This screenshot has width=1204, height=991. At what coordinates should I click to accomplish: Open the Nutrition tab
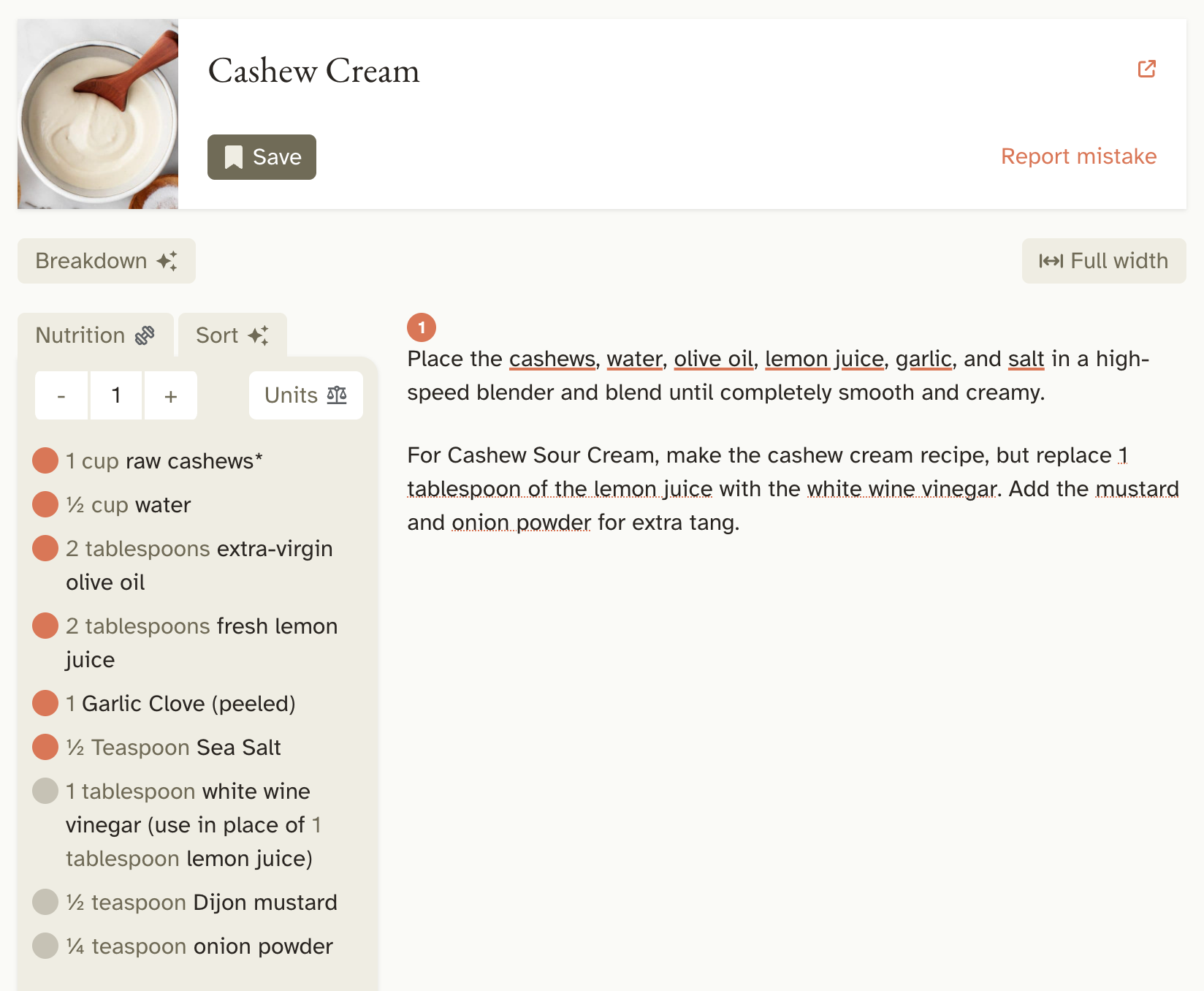[x=95, y=335]
